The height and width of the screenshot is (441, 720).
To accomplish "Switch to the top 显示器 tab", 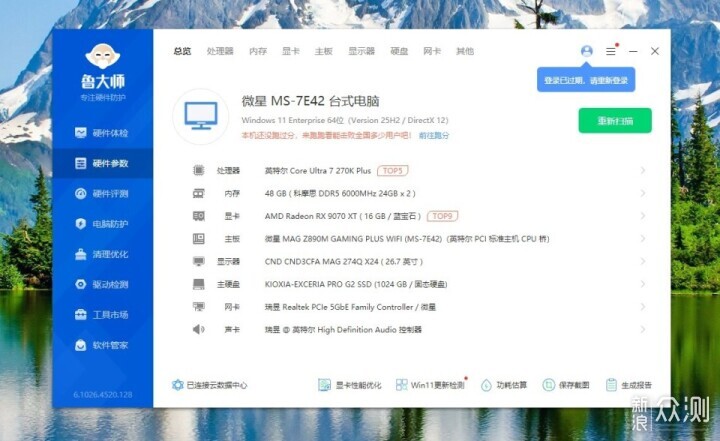I will [x=361, y=51].
